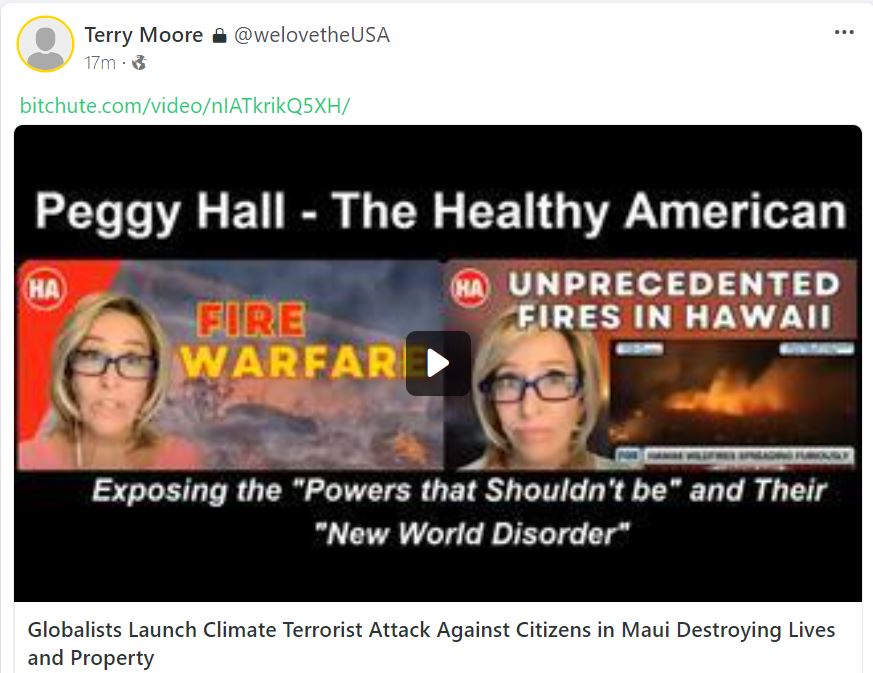The image size is (873, 673).
Task: Open the @welovetheUSA handle
Action: point(312,35)
